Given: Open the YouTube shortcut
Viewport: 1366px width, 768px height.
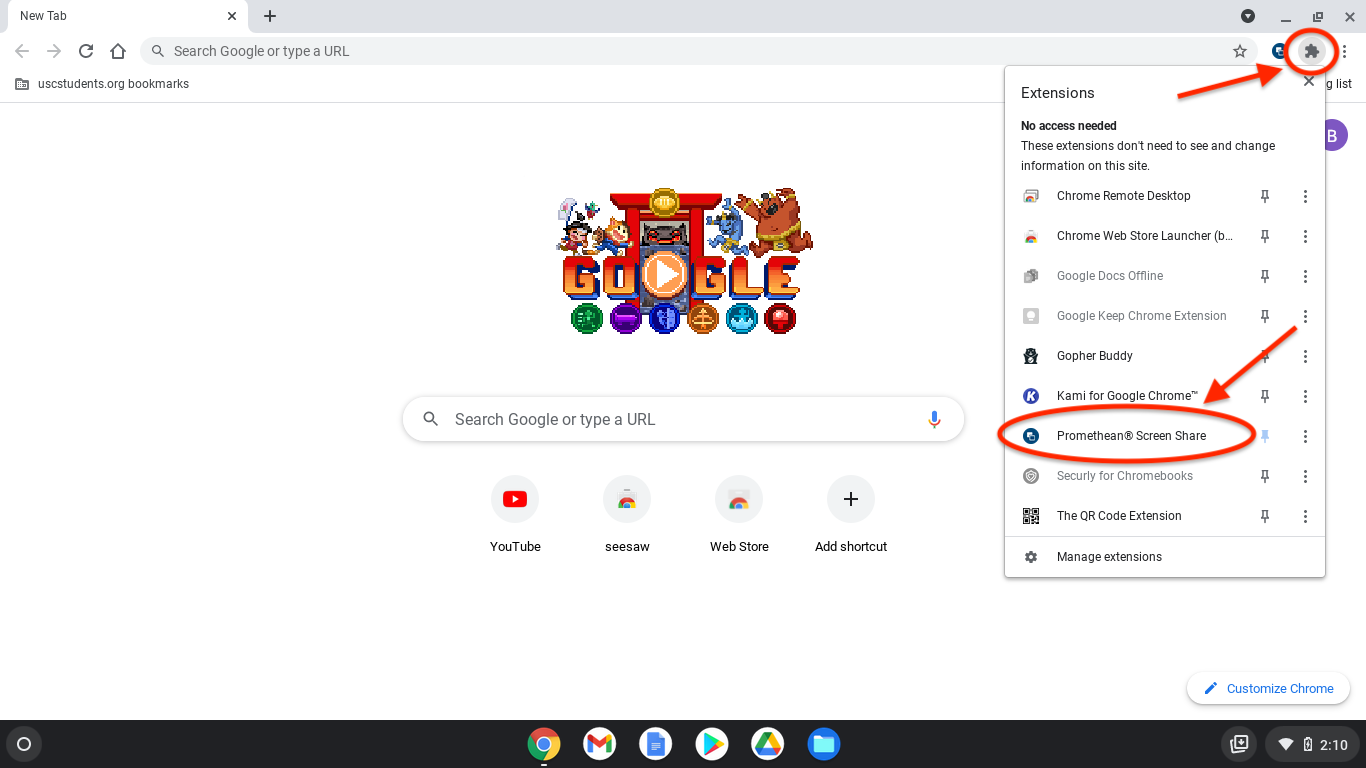Looking at the screenshot, I should 515,515.
